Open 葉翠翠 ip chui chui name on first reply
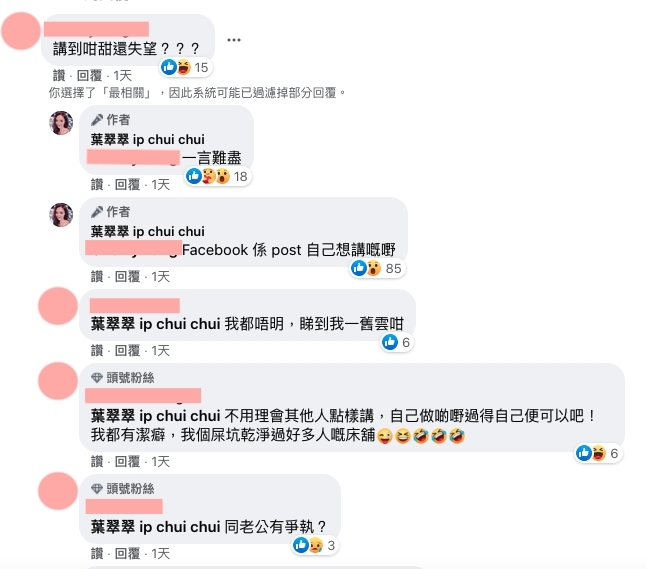The image size is (646, 569). [x=147, y=139]
